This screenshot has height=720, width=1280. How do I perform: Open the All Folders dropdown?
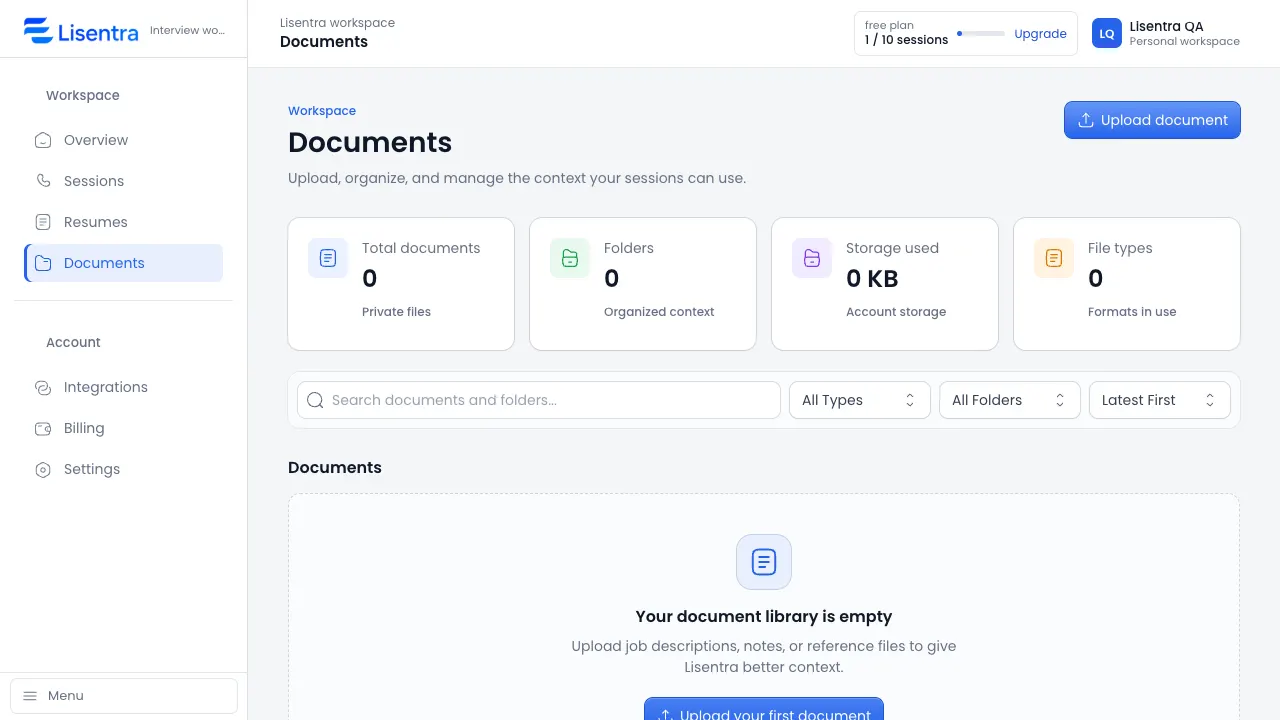[x=1010, y=400]
